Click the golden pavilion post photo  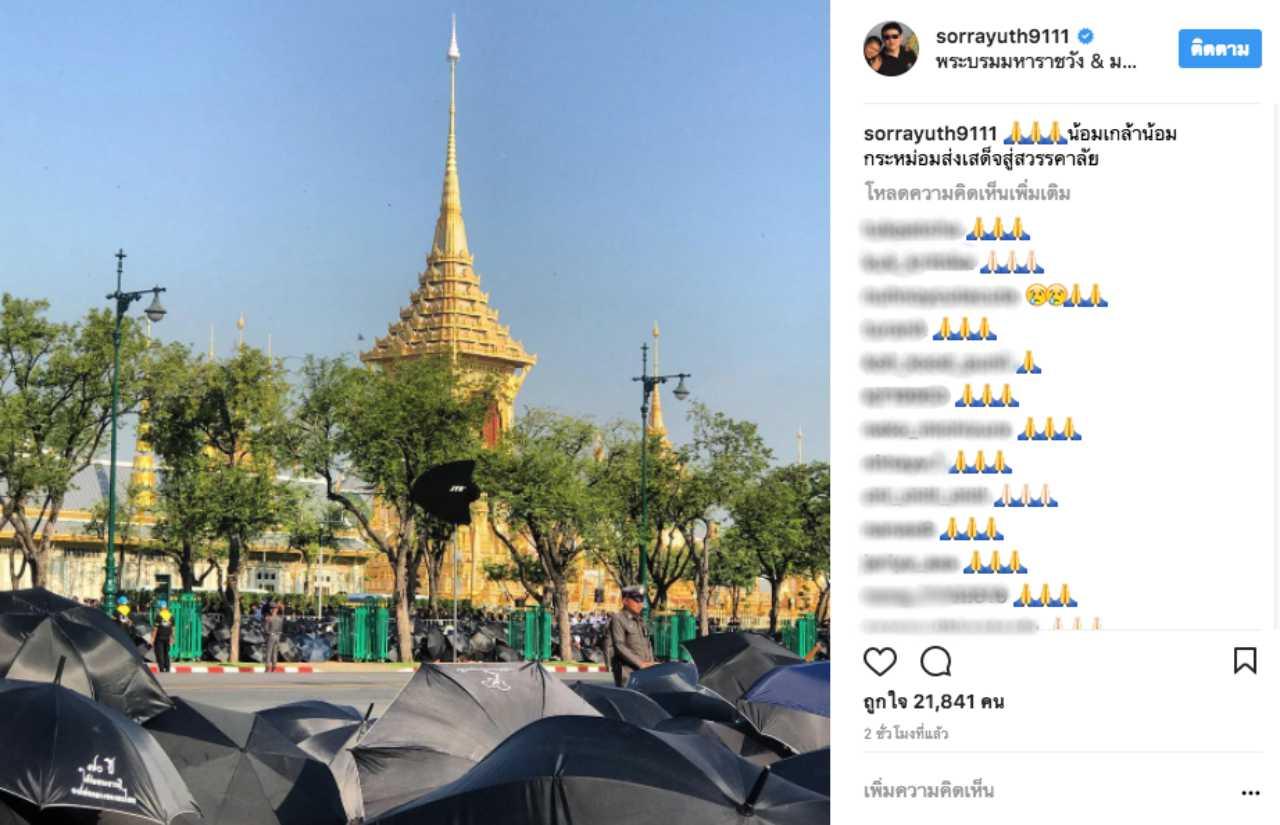(x=415, y=412)
